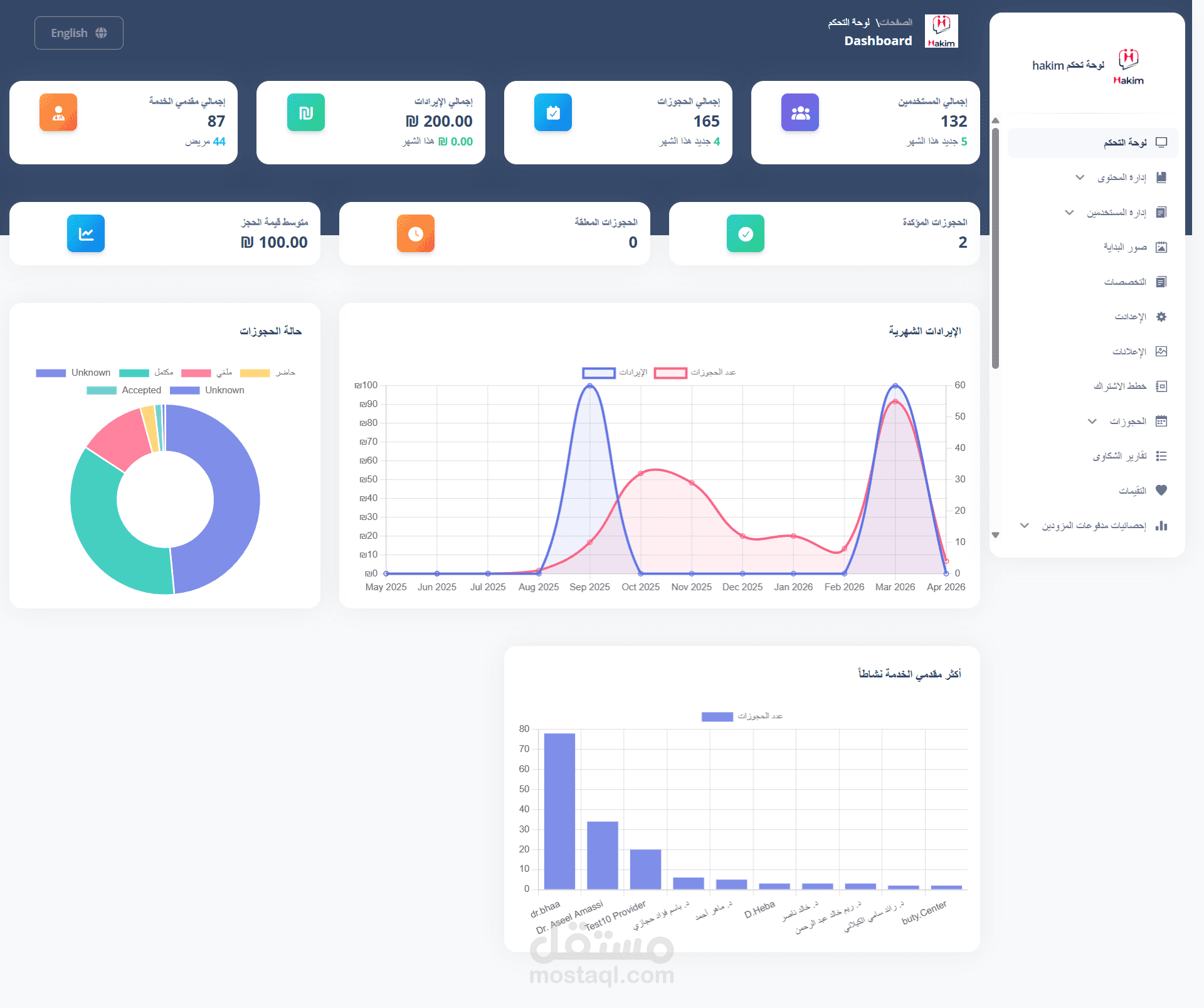Click the sidebar scrollbar down arrow
Screen dimensions: 1204x1008
[995, 535]
